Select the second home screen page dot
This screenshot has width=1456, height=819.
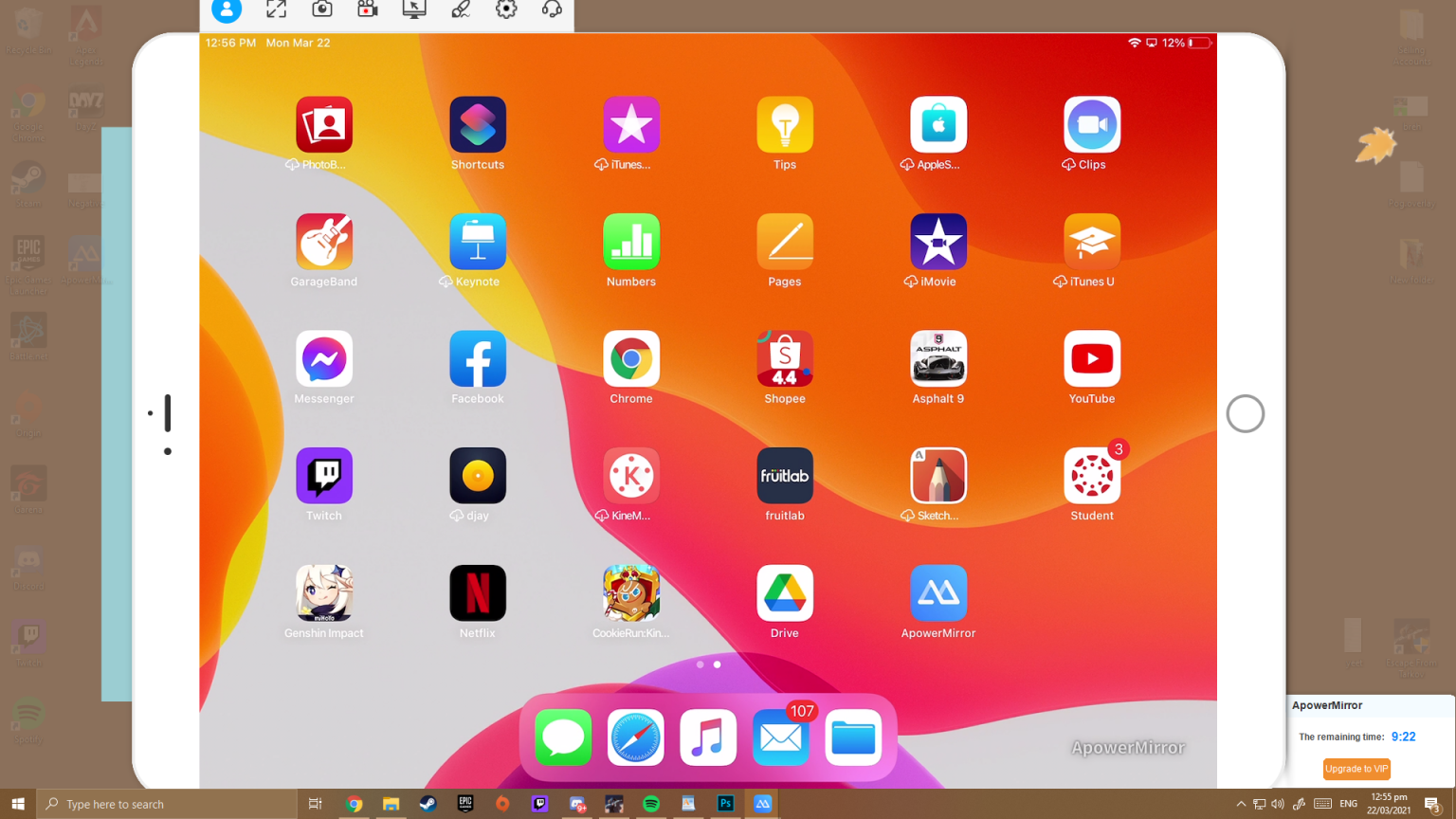click(x=718, y=664)
